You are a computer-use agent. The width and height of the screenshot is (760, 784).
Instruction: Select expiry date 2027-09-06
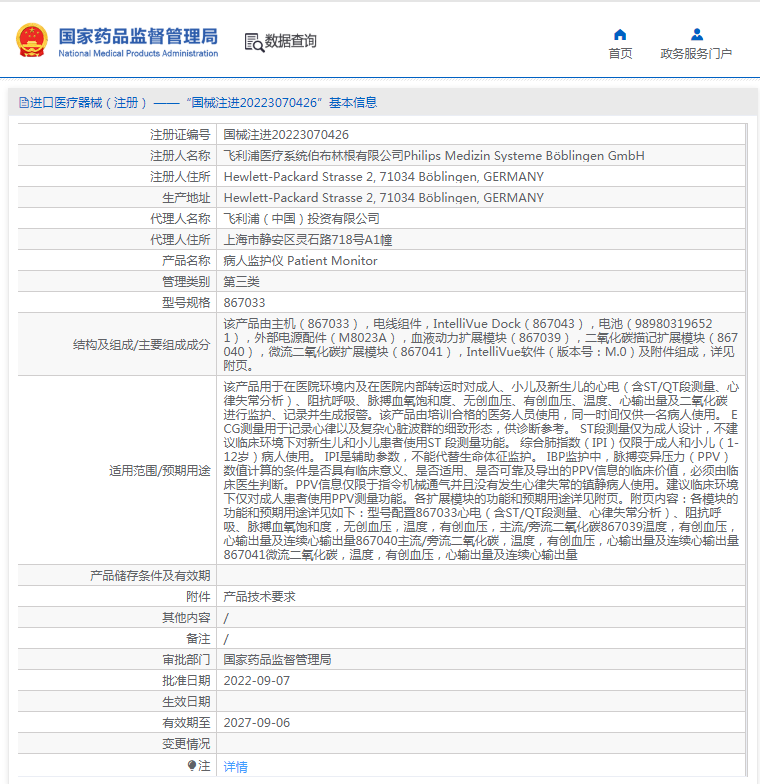point(256,722)
